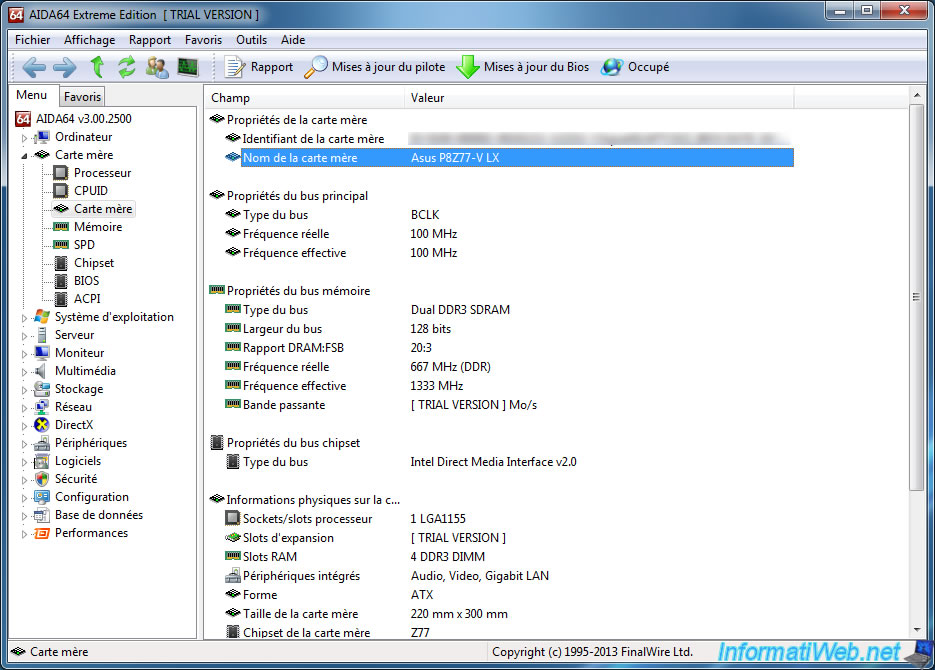Expand the Multimédia tree node
The image size is (935, 670).
(24, 372)
